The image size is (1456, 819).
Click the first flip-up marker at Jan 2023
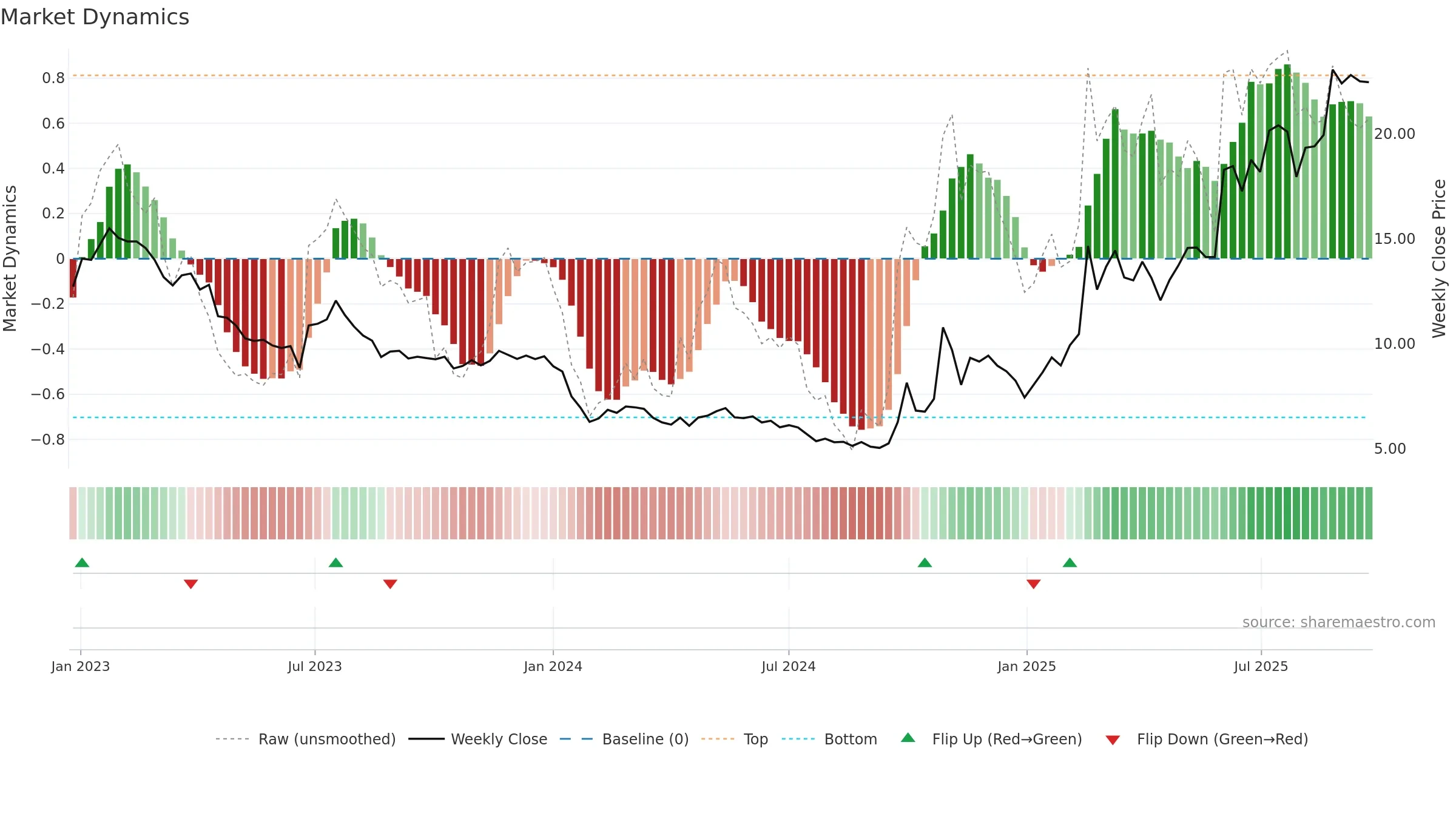82,562
